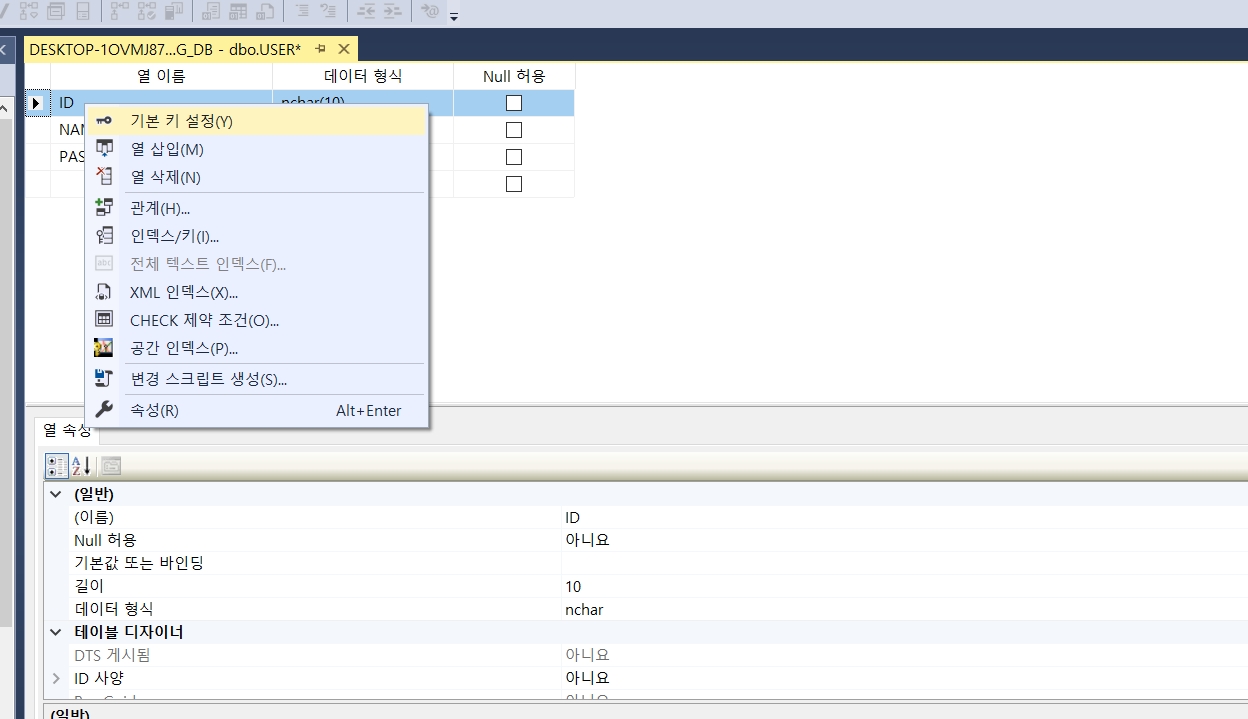Click the left-pointing outdent toolbar icon
Image resolution: width=1248 pixels, height=719 pixels.
tap(367, 11)
